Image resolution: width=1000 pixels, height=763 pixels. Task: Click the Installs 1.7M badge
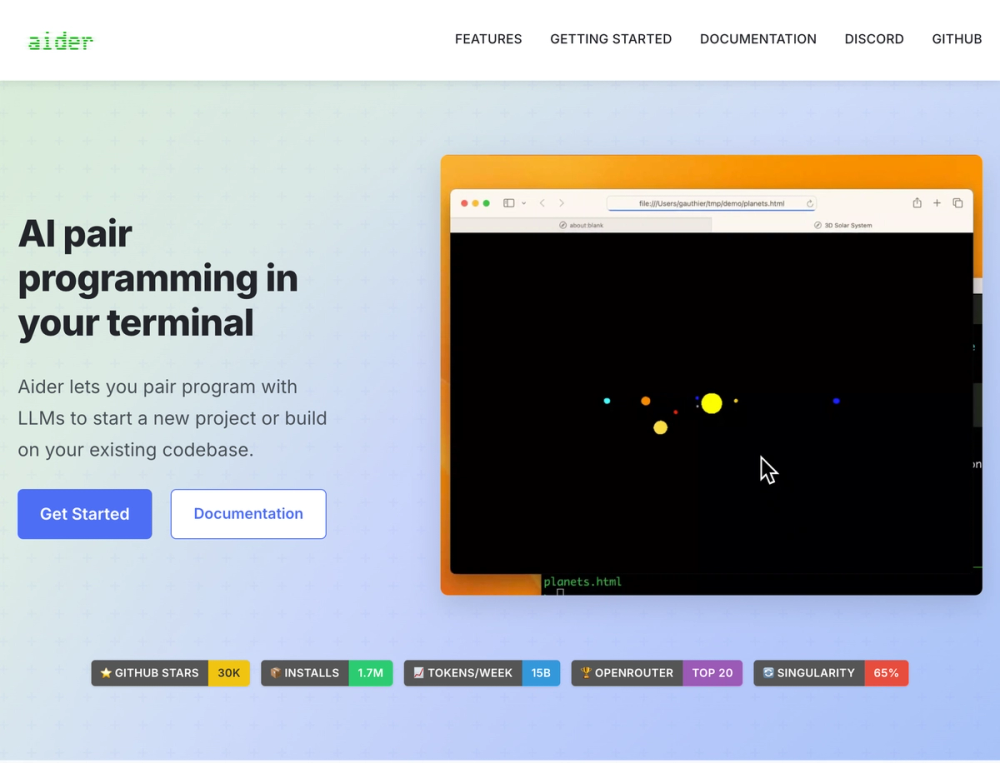coord(327,672)
